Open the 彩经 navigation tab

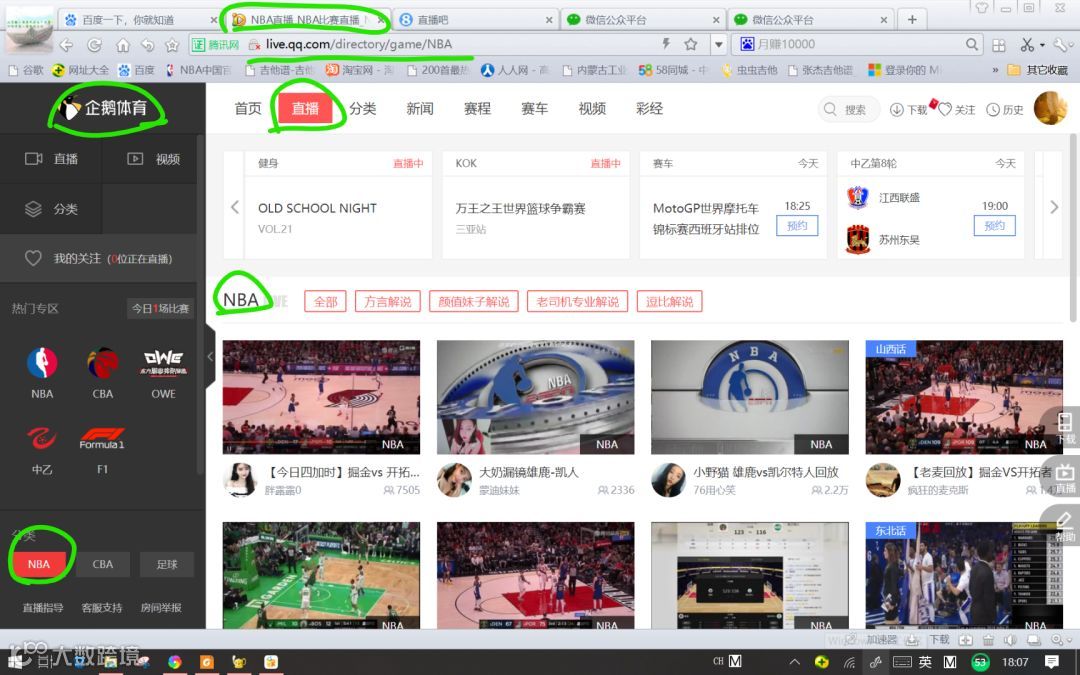[x=650, y=109]
